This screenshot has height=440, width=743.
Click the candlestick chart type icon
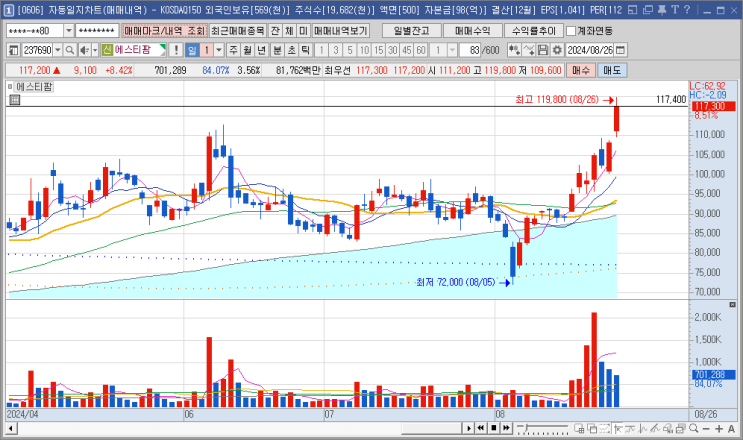[514, 50]
